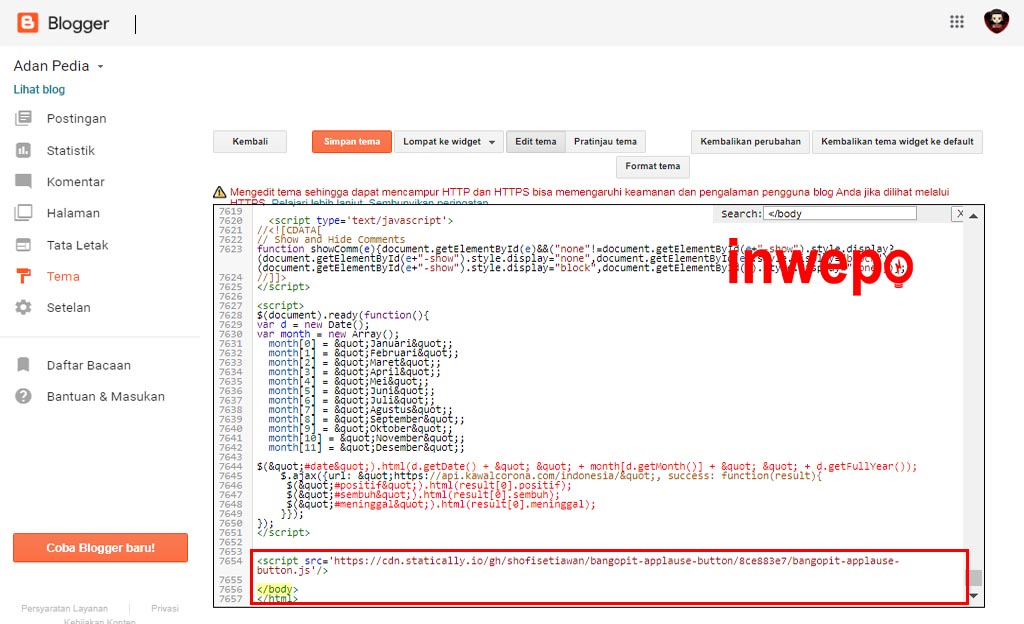This screenshot has width=1024, height=624.
Task: Open Bantuan & Masukan menu item
Action: coord(105,397)
